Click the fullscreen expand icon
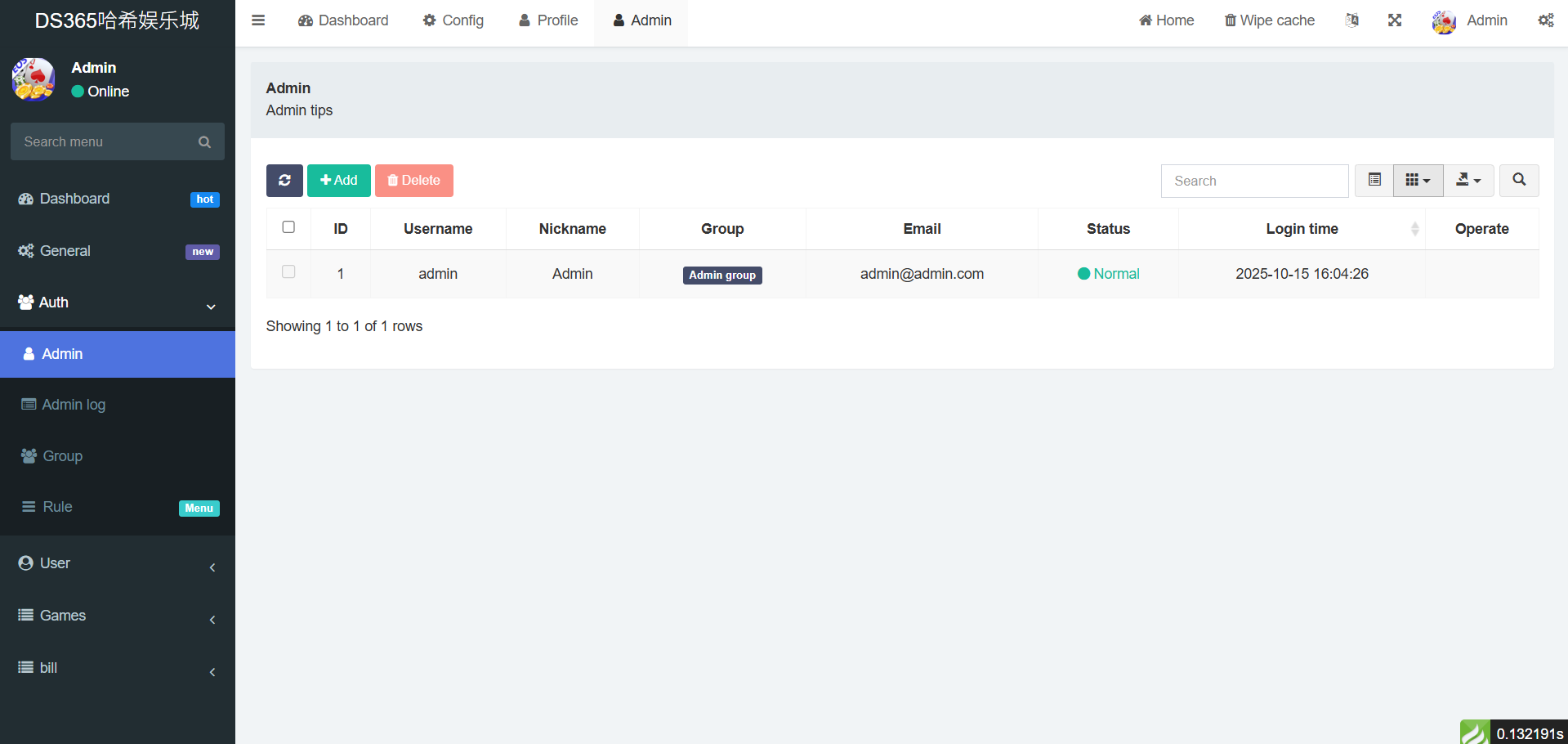The image size is (1568, 744). (x=1395, y=20)
